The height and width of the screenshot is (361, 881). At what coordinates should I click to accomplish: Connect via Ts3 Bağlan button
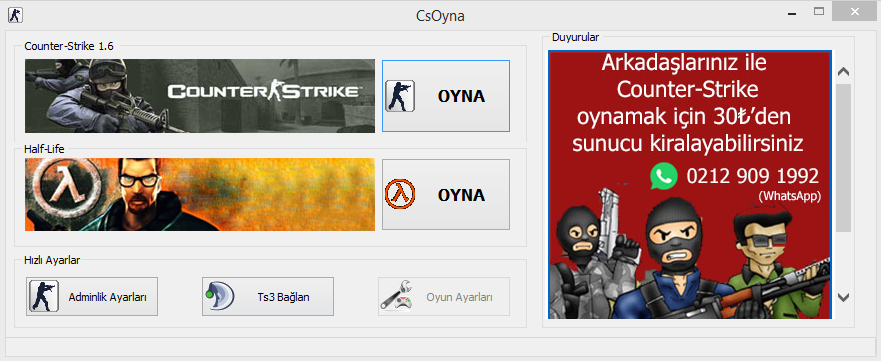click(267, 296)
